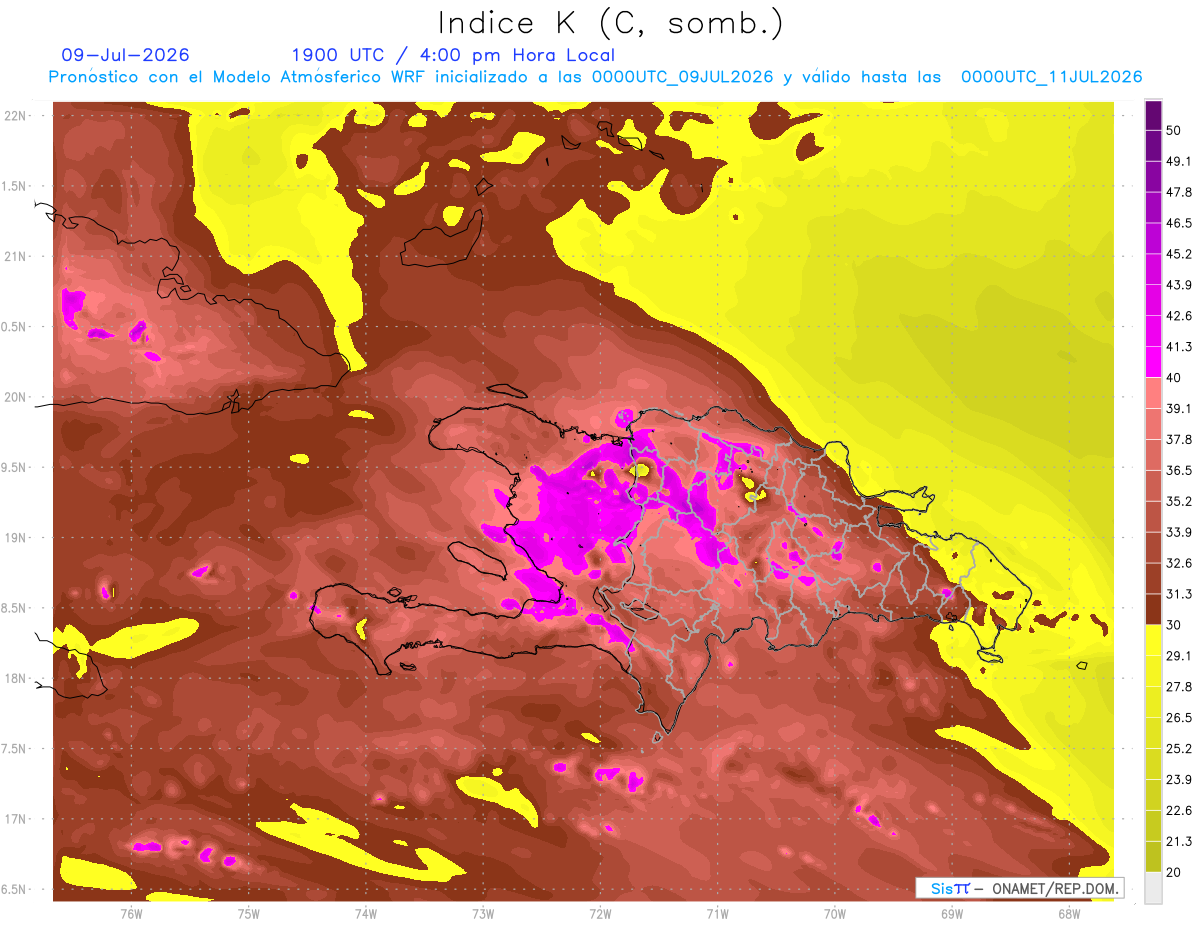This screenshot has width=1200, height=927.
Task: Click the dark purple colorbar segment above 50
Action: [1153, 116]
